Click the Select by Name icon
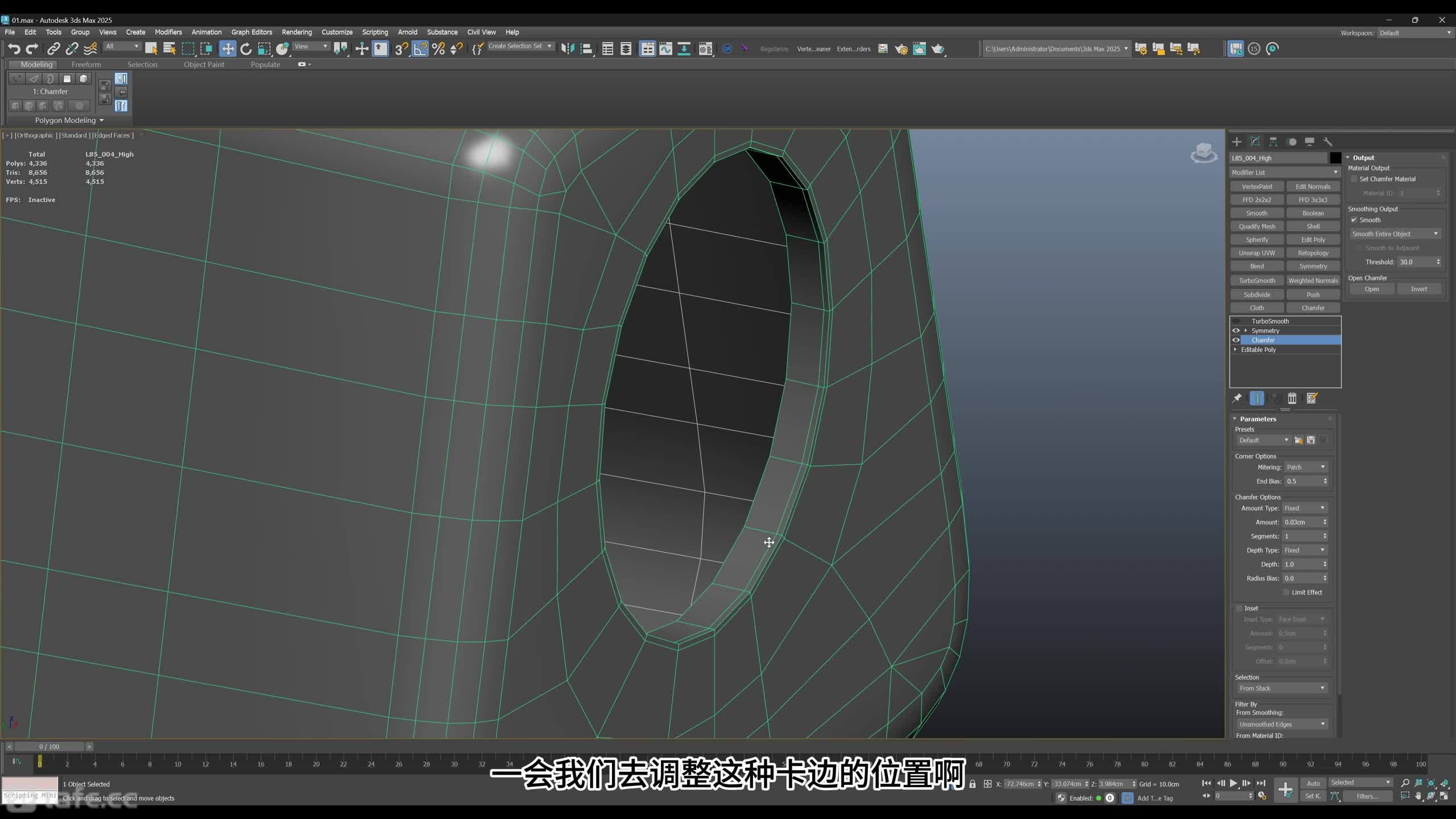Image resolution: width=1456 pixels, height=819 pixels. pos(169,49)
